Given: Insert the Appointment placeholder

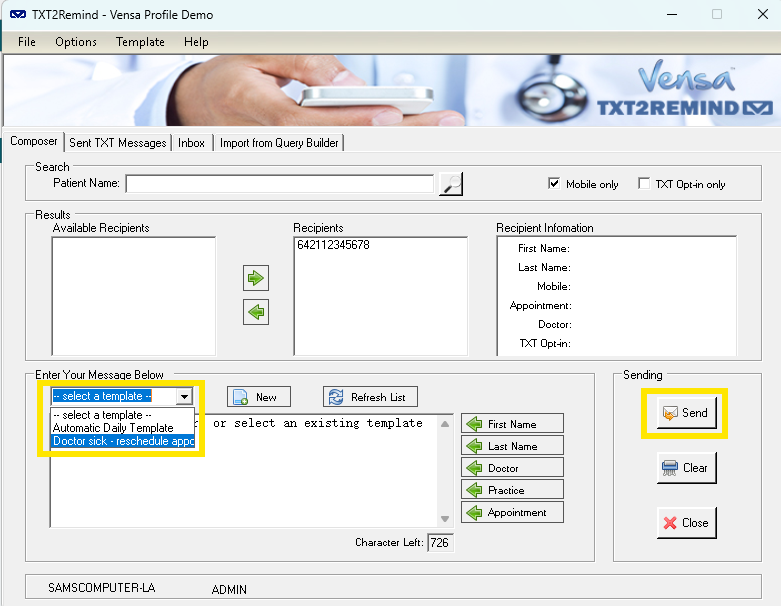Looking at the screenshot, I should tap(513, 512).
